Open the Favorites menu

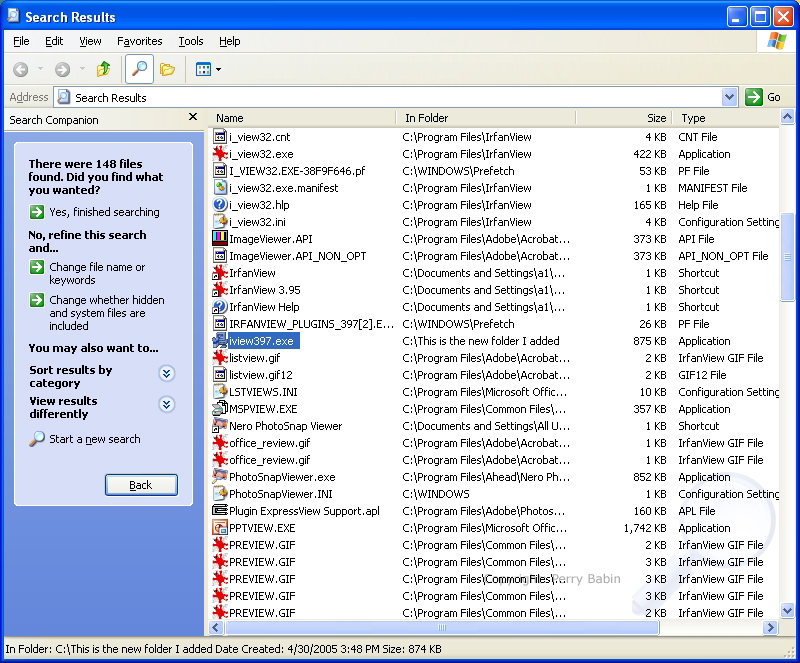(x=139, y=41)
